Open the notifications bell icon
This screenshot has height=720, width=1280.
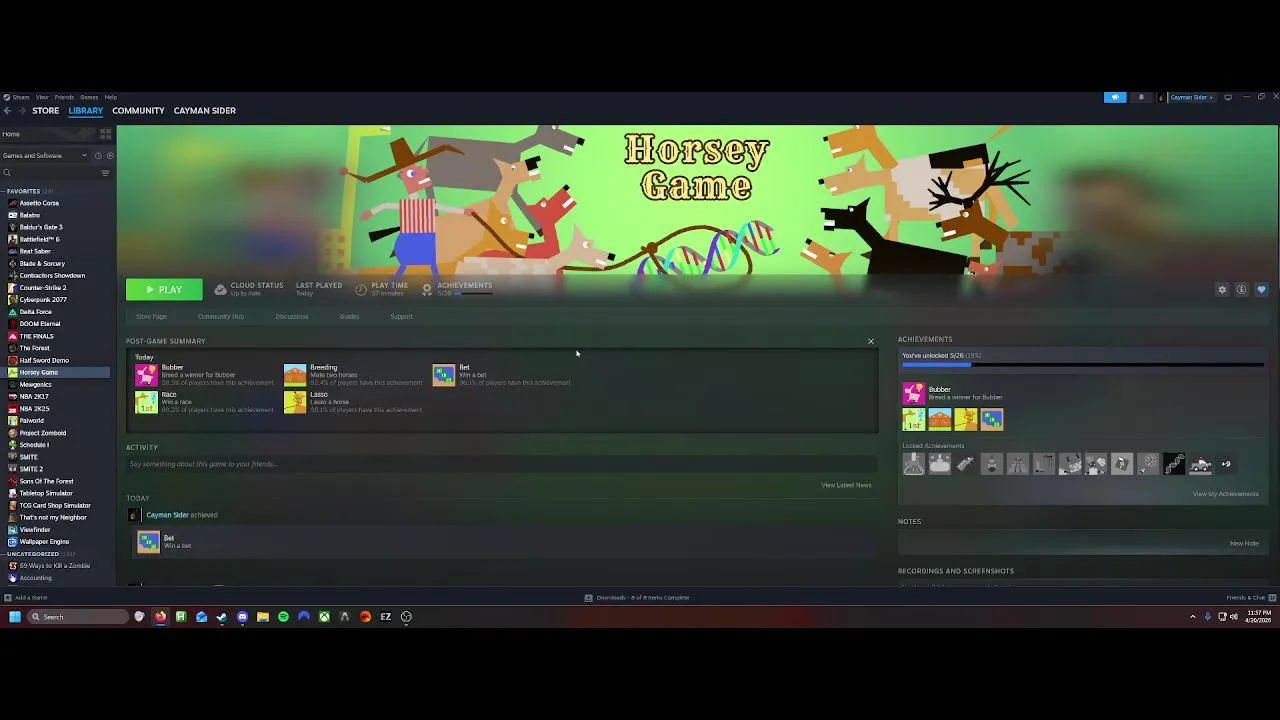pyautogui.click(x=1141, y=97)
